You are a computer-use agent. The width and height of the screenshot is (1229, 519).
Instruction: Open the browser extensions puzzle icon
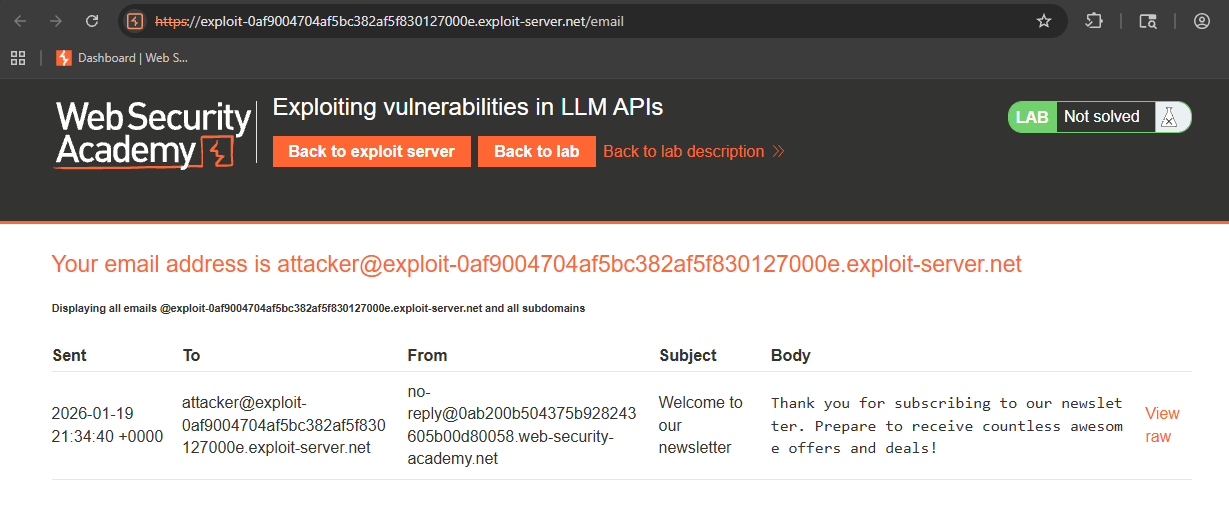coord(1094,21)
